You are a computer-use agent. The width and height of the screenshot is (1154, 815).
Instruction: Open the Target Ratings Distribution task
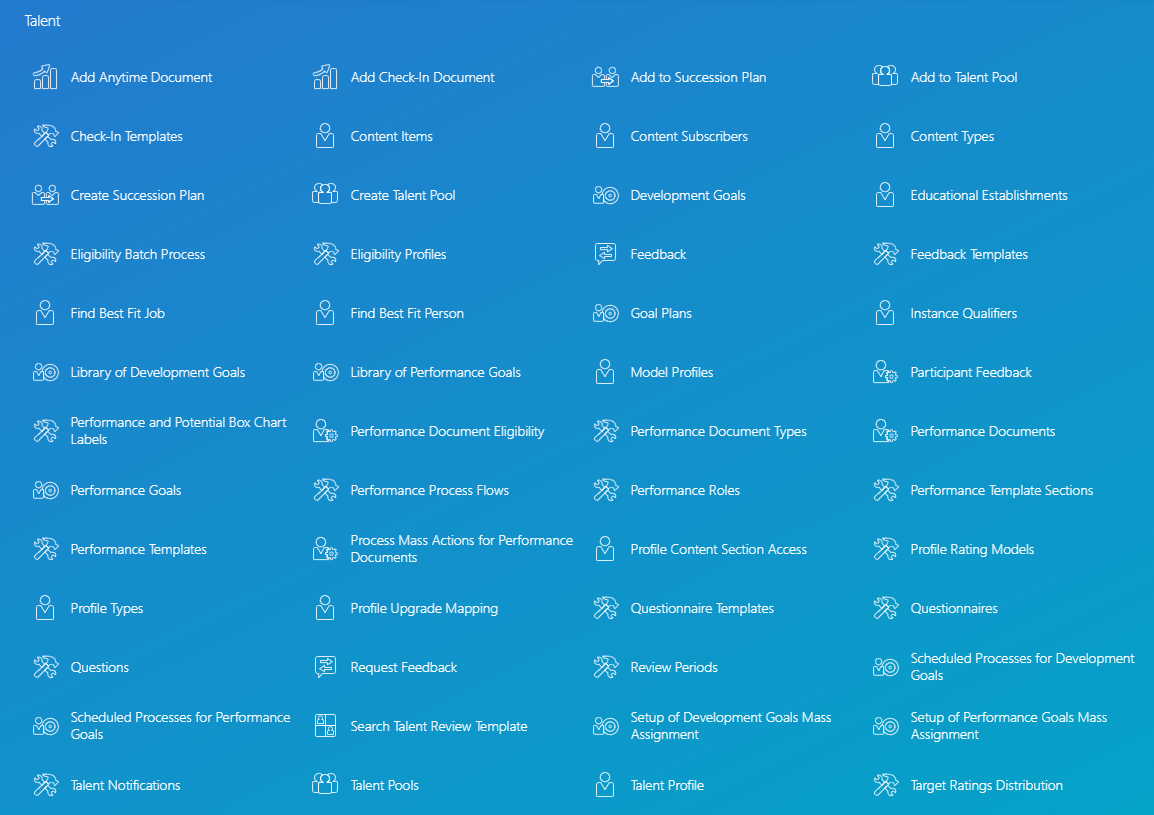click(x=986, y=785)
